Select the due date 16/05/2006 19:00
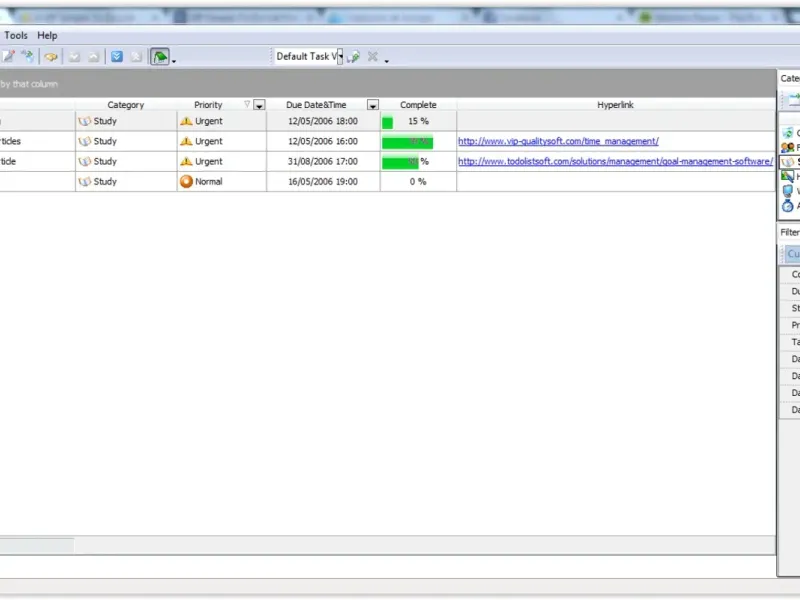The height and width of the screenshot is (600, 800). pyautogui.click(x=322, y=182)
